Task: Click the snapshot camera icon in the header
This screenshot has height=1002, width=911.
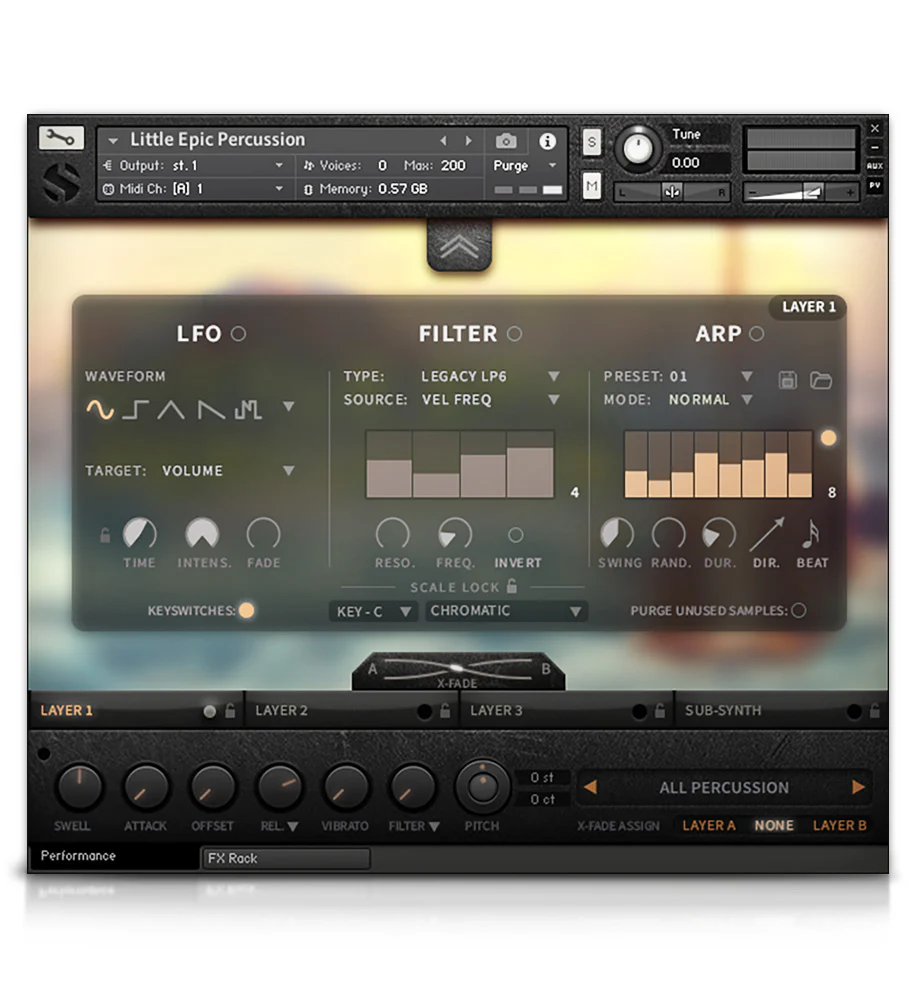Action: click(506, 142)
